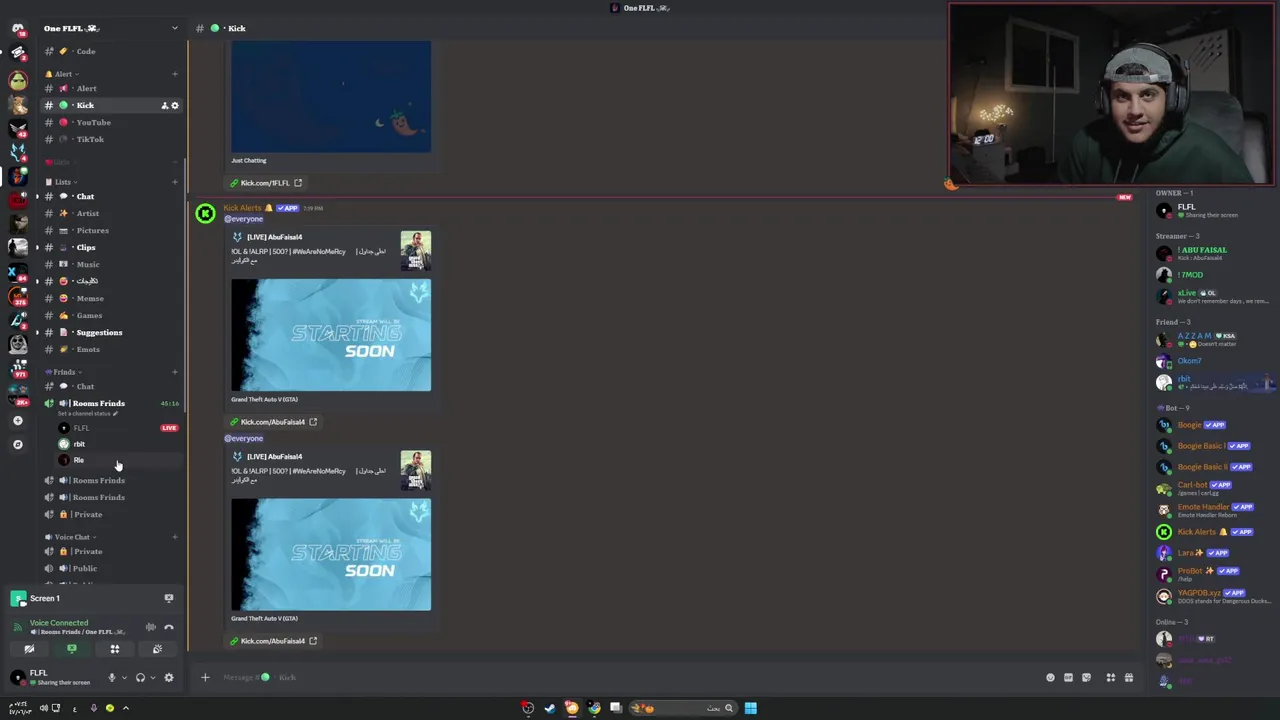Screen dimensions: 1280x720
Task: Open Discord direct messages home icon
Action: [17, 28]
